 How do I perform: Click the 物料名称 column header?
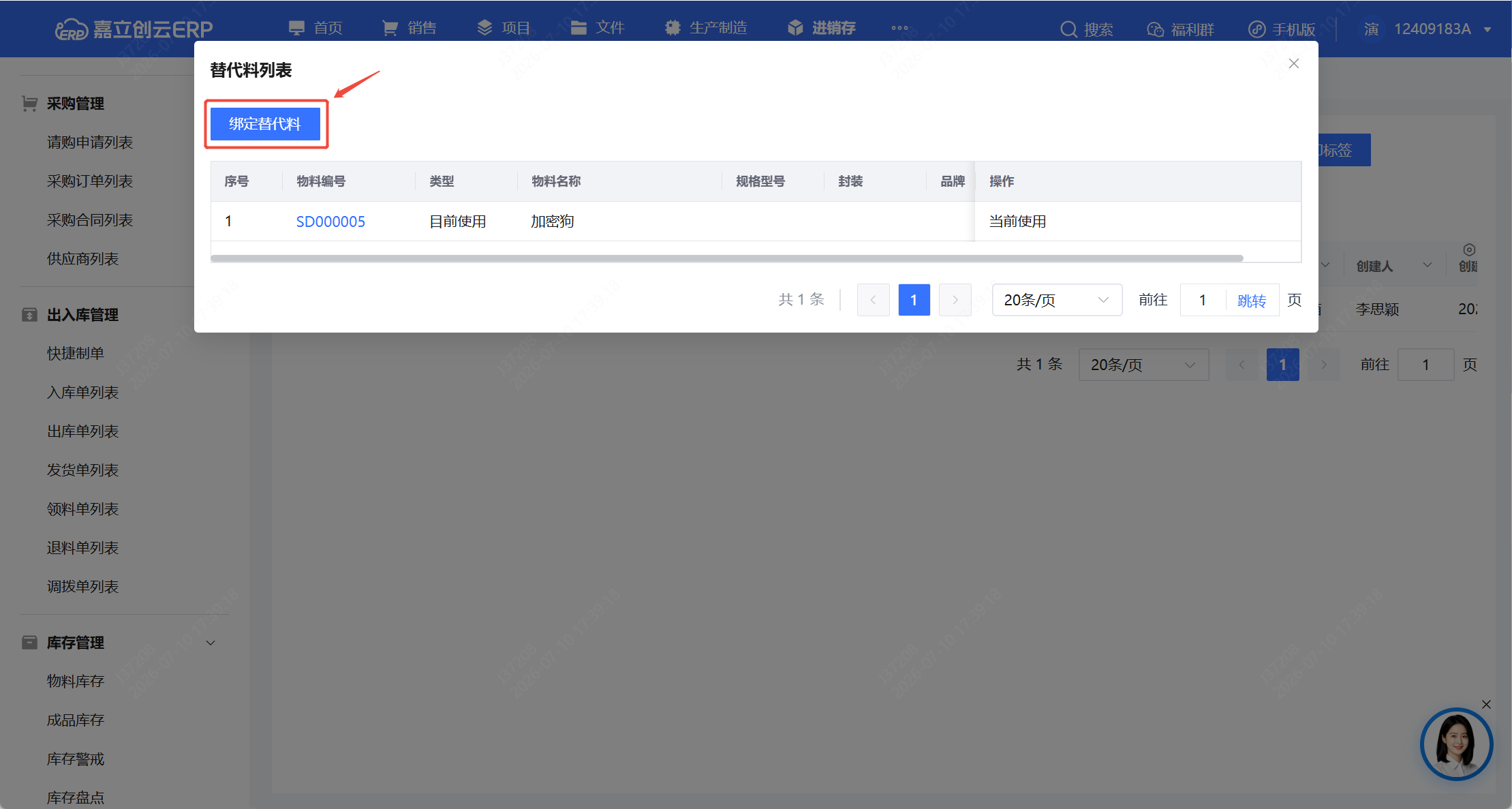click(x=556, y=181)
